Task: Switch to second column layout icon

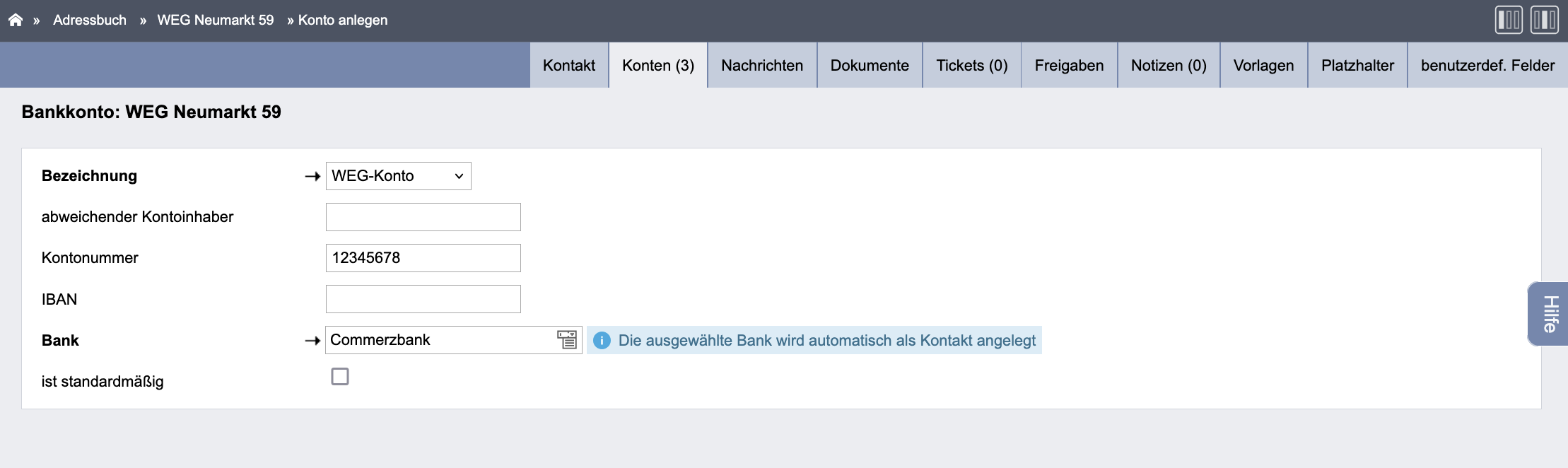Action: coord(1545,20)
